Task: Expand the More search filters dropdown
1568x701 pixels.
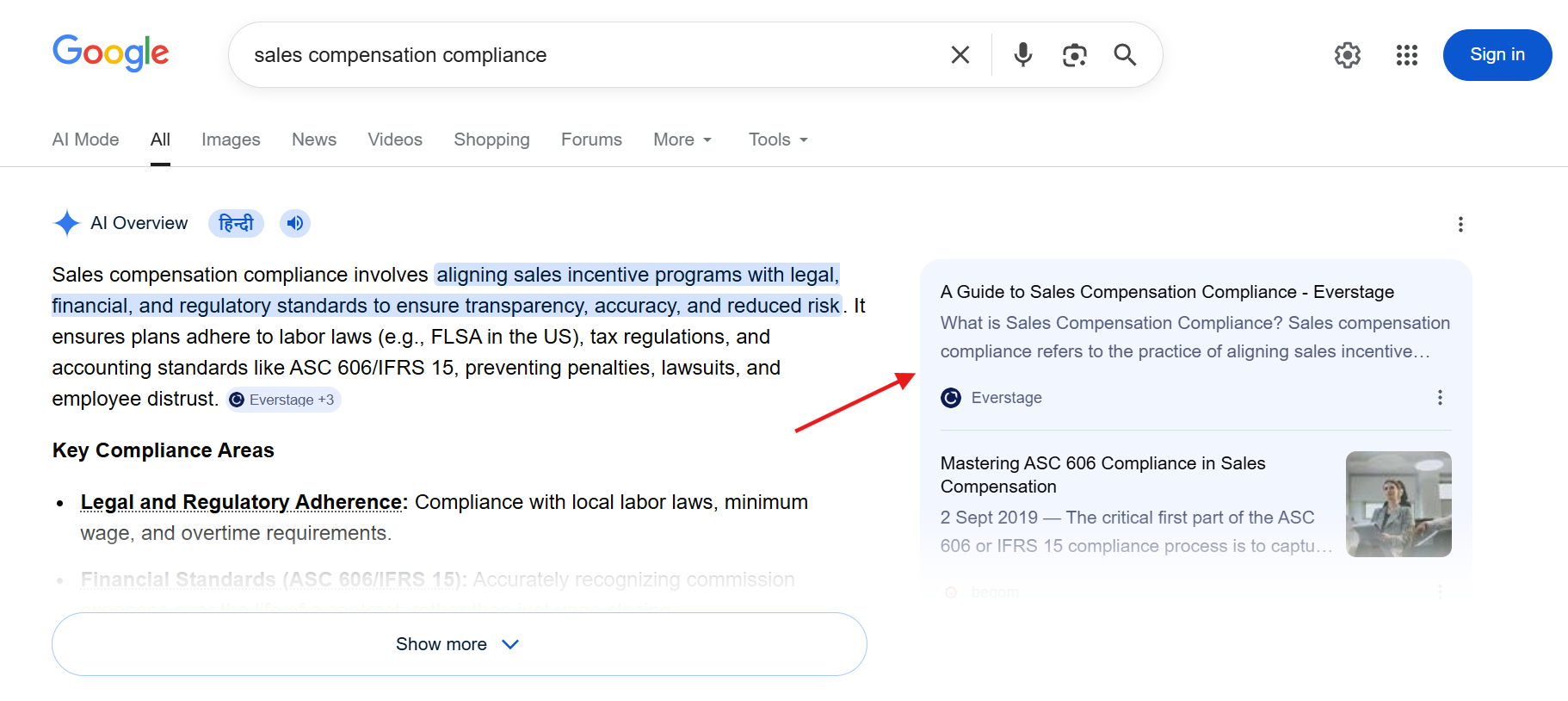Action: (682, 140)
